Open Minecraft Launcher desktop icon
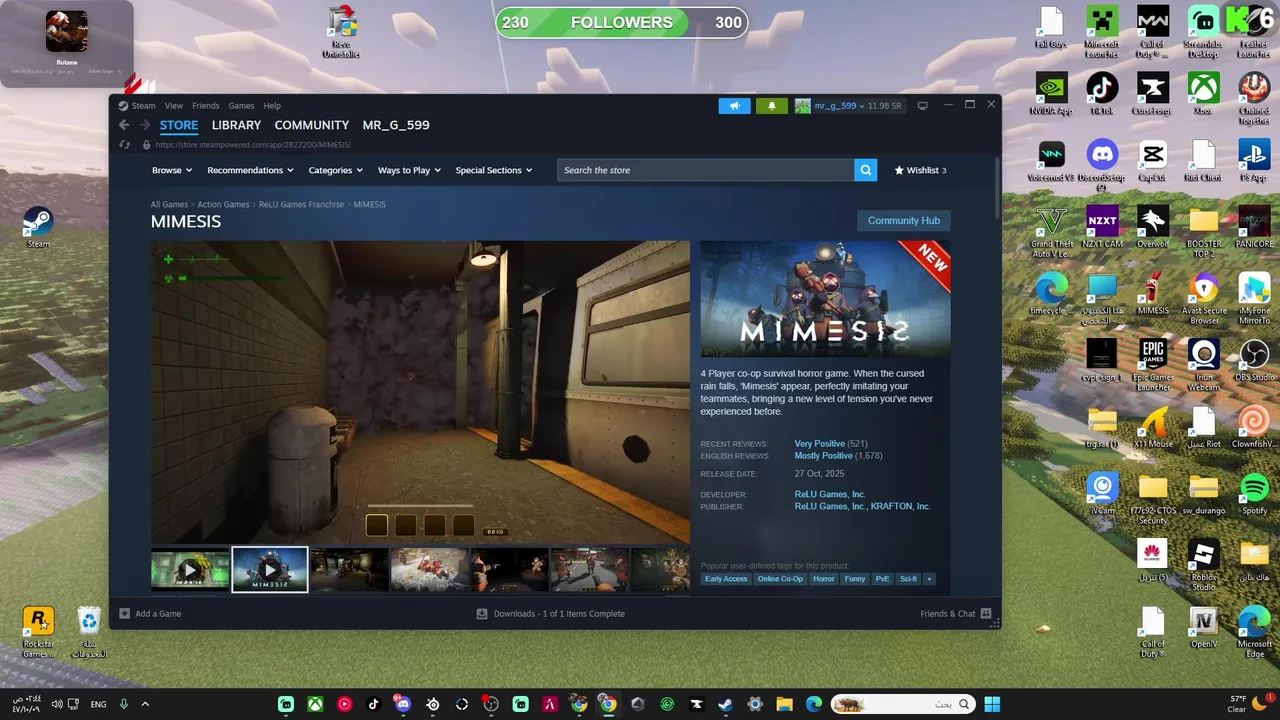Image resolution: width=1280 pixels, height=720 pixels. pyautogui.click(x=1102, y=32)
